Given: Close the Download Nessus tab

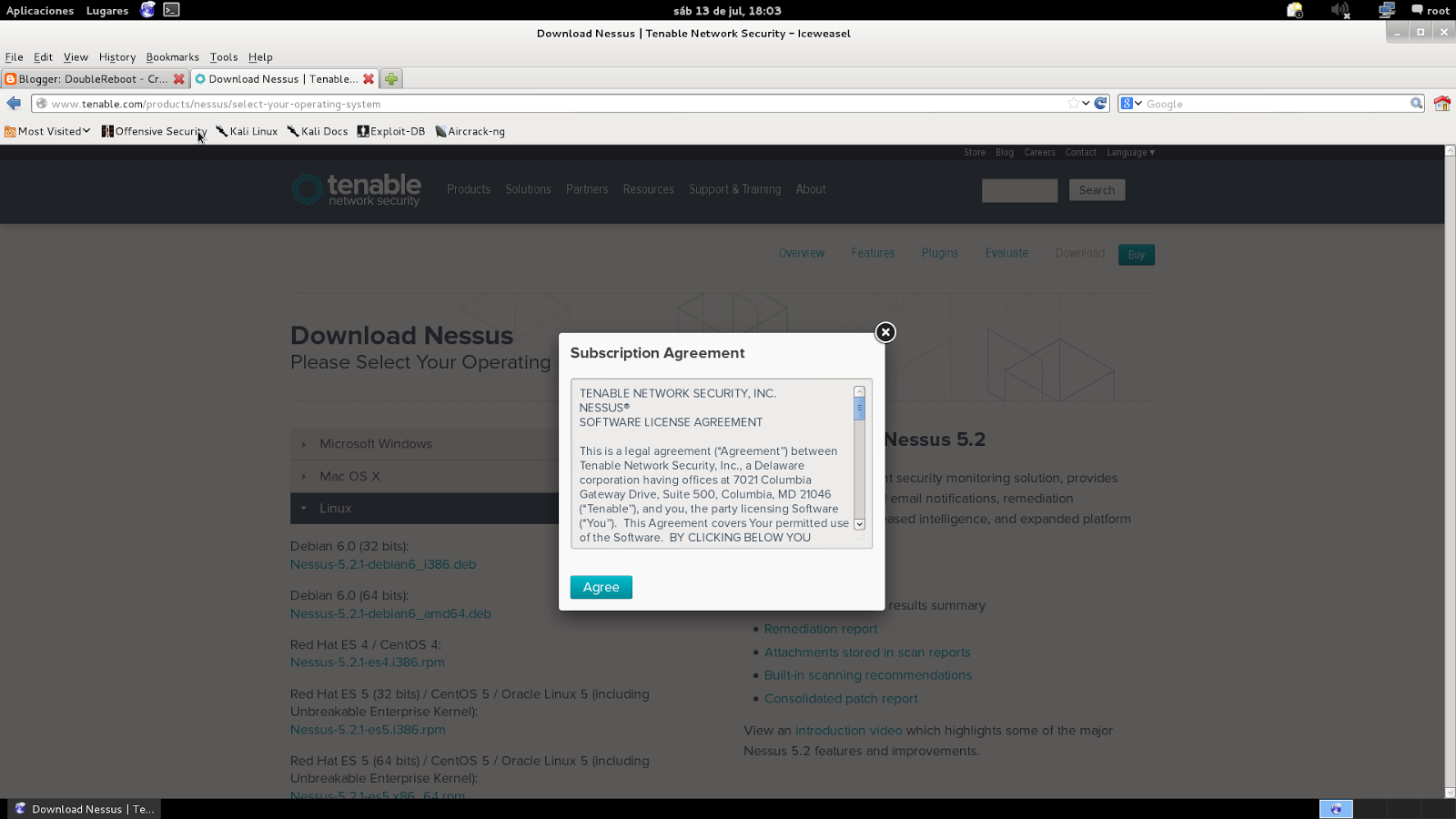Looking at the screenshot, I should coord(369,79).
